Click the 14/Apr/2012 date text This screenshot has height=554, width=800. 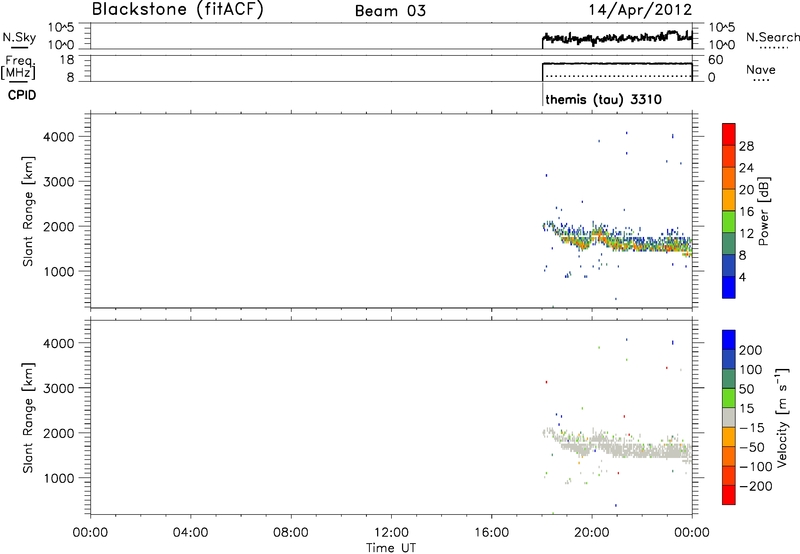[641, 10]
